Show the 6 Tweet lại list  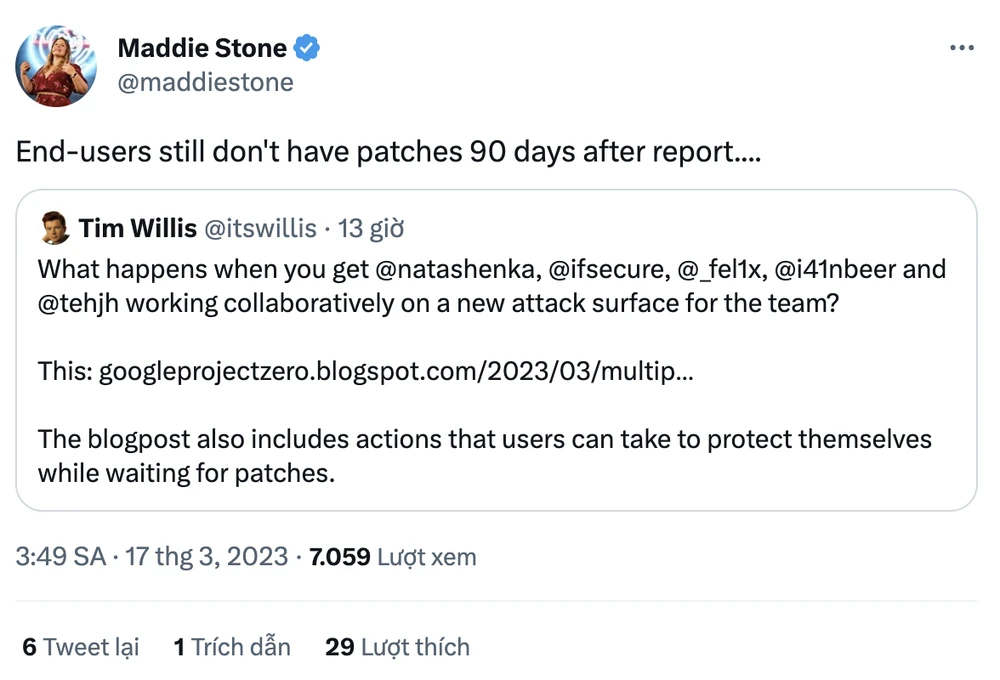tap(81, 647)
